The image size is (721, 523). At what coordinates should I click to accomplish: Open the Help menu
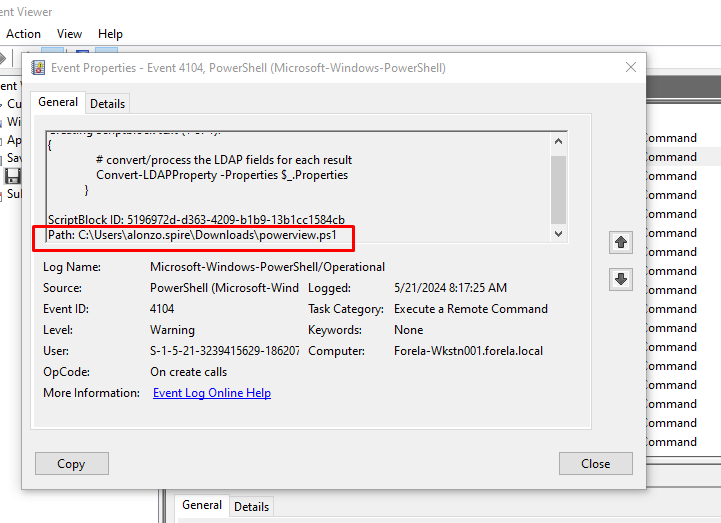(x=110, y=34)
